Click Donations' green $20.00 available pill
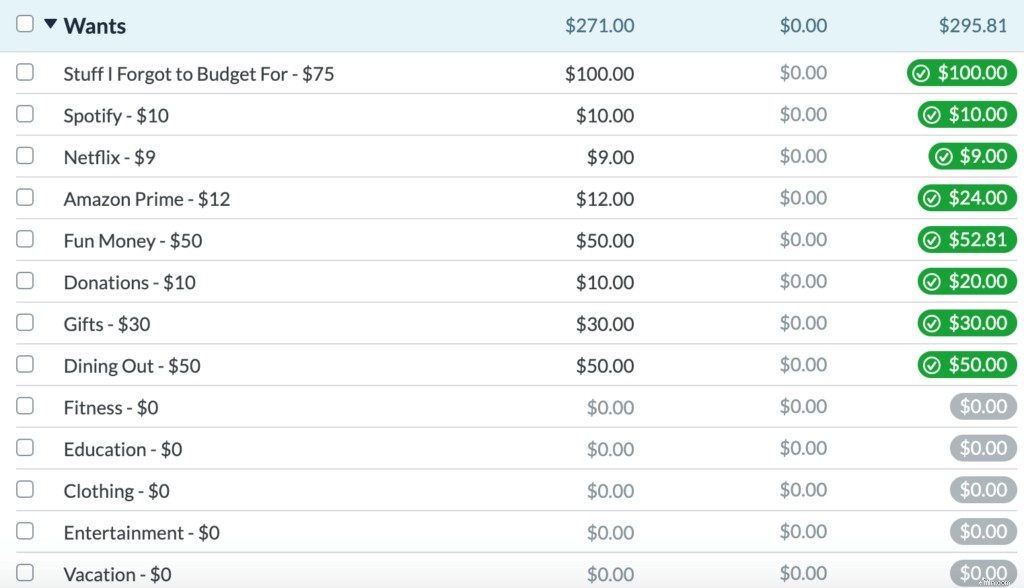Screen dimensions: 1024x588 pyautogui.click(x=966, y=281)
